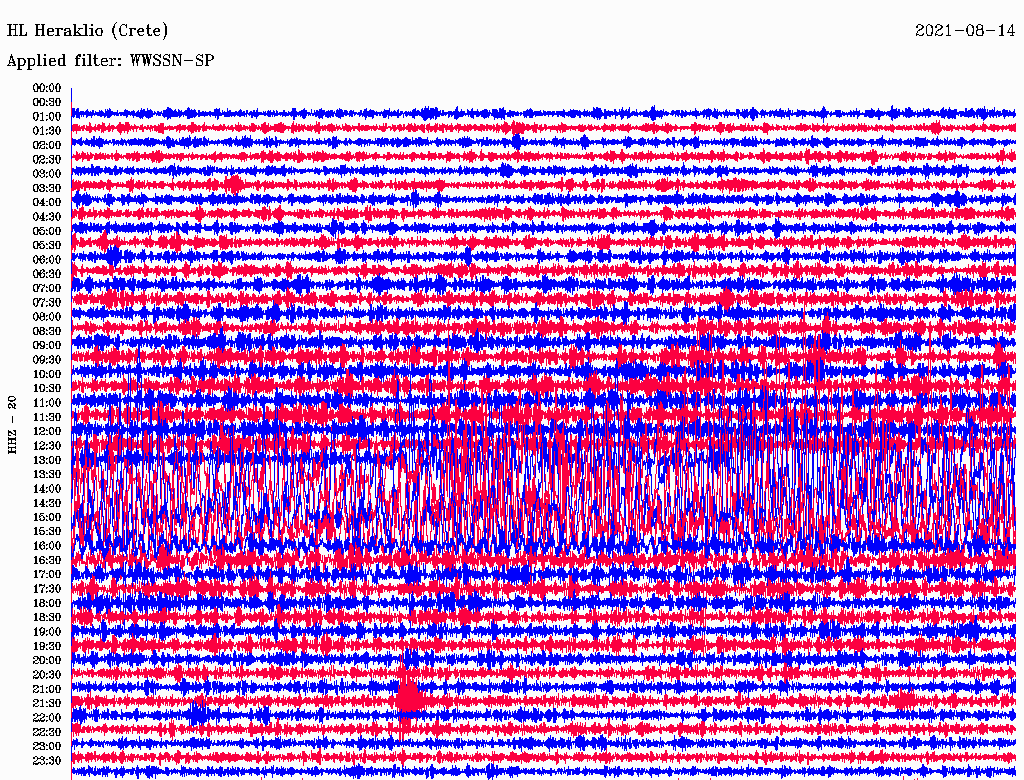
Task: Click the large red event burst on 21:30 trace
Action: pos(409,698)
